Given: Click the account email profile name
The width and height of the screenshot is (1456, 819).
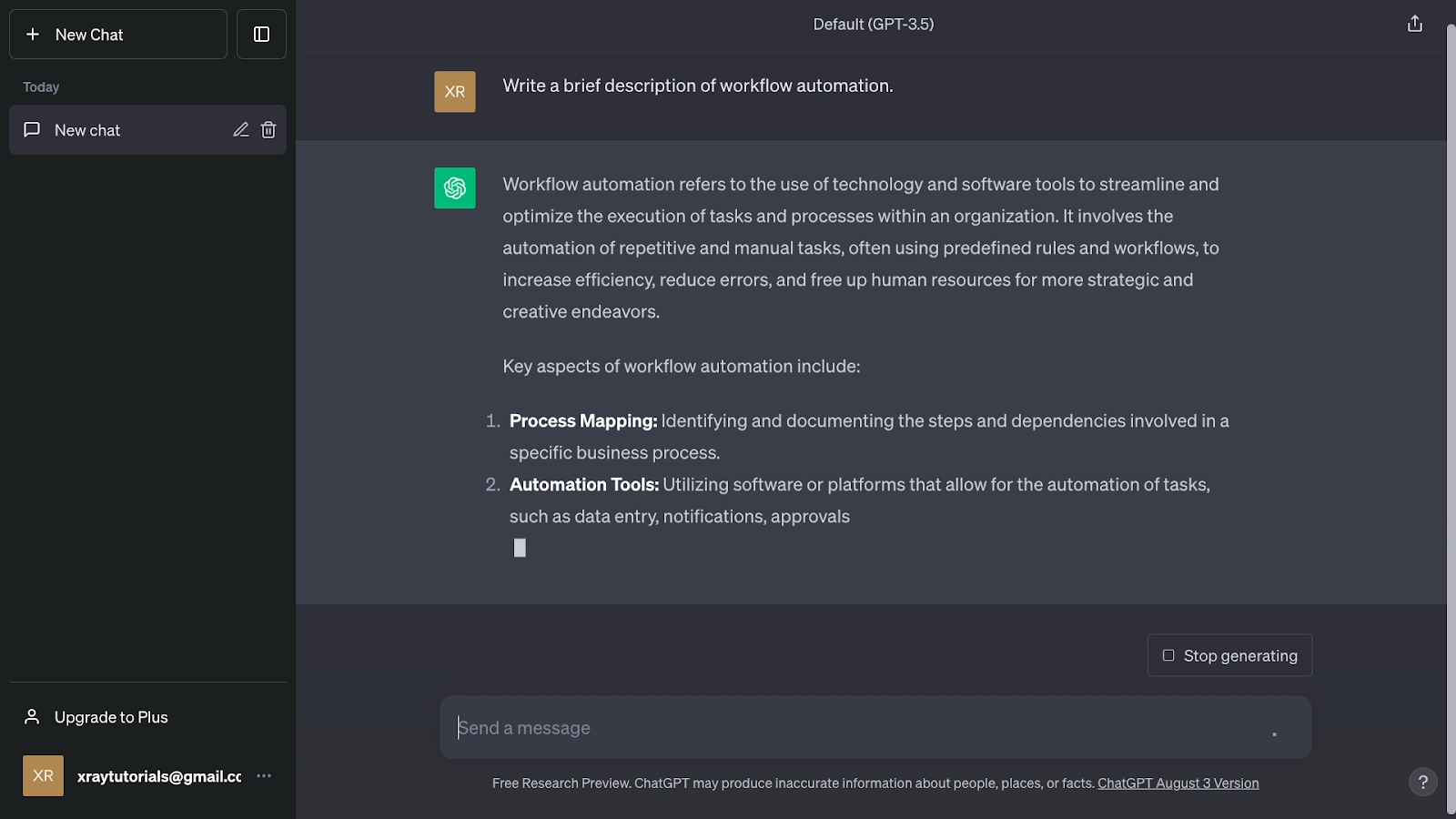Looking at the screenshot, I should click(159, 776).
